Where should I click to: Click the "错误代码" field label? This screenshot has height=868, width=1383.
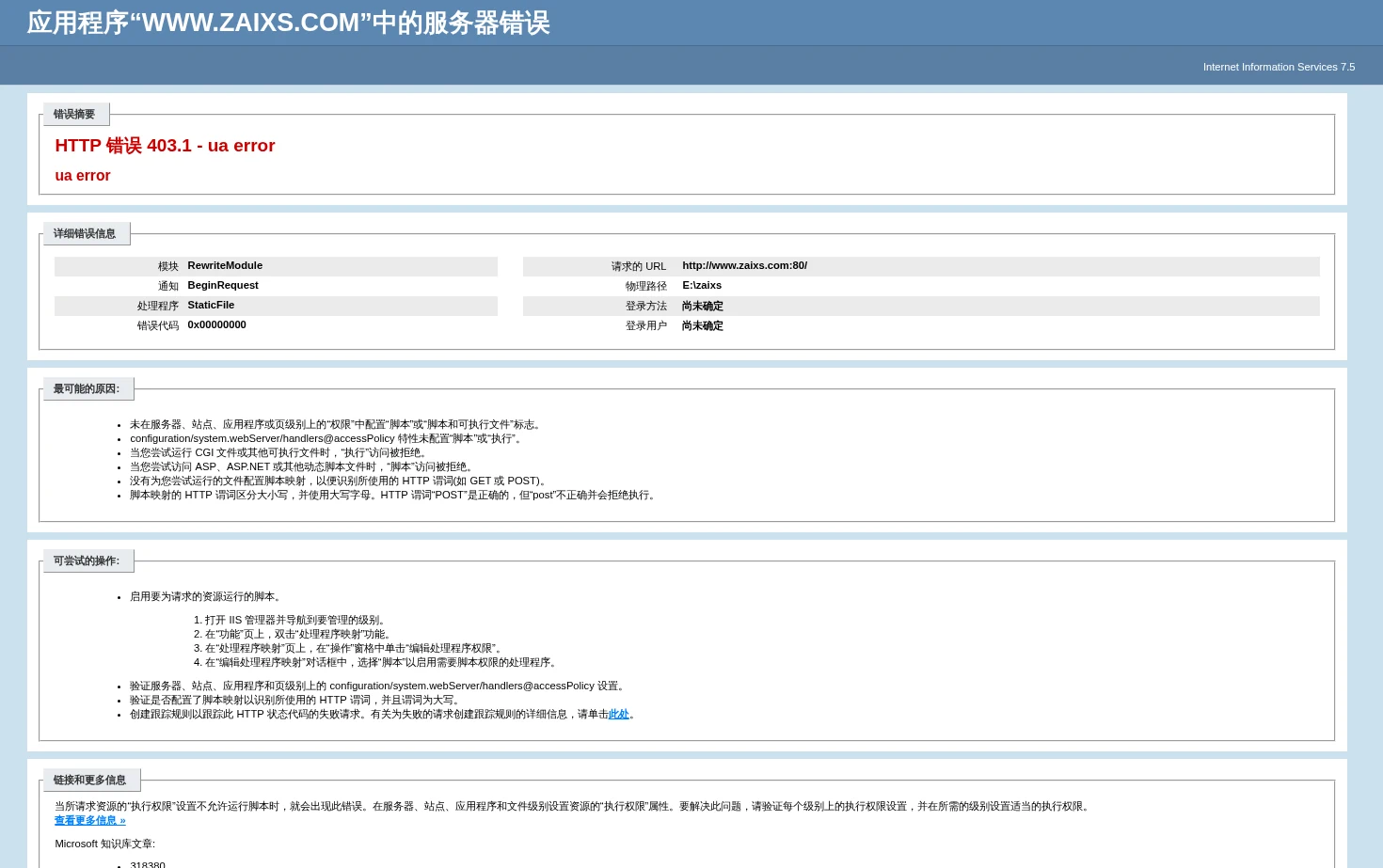click(x=158, y=326)
